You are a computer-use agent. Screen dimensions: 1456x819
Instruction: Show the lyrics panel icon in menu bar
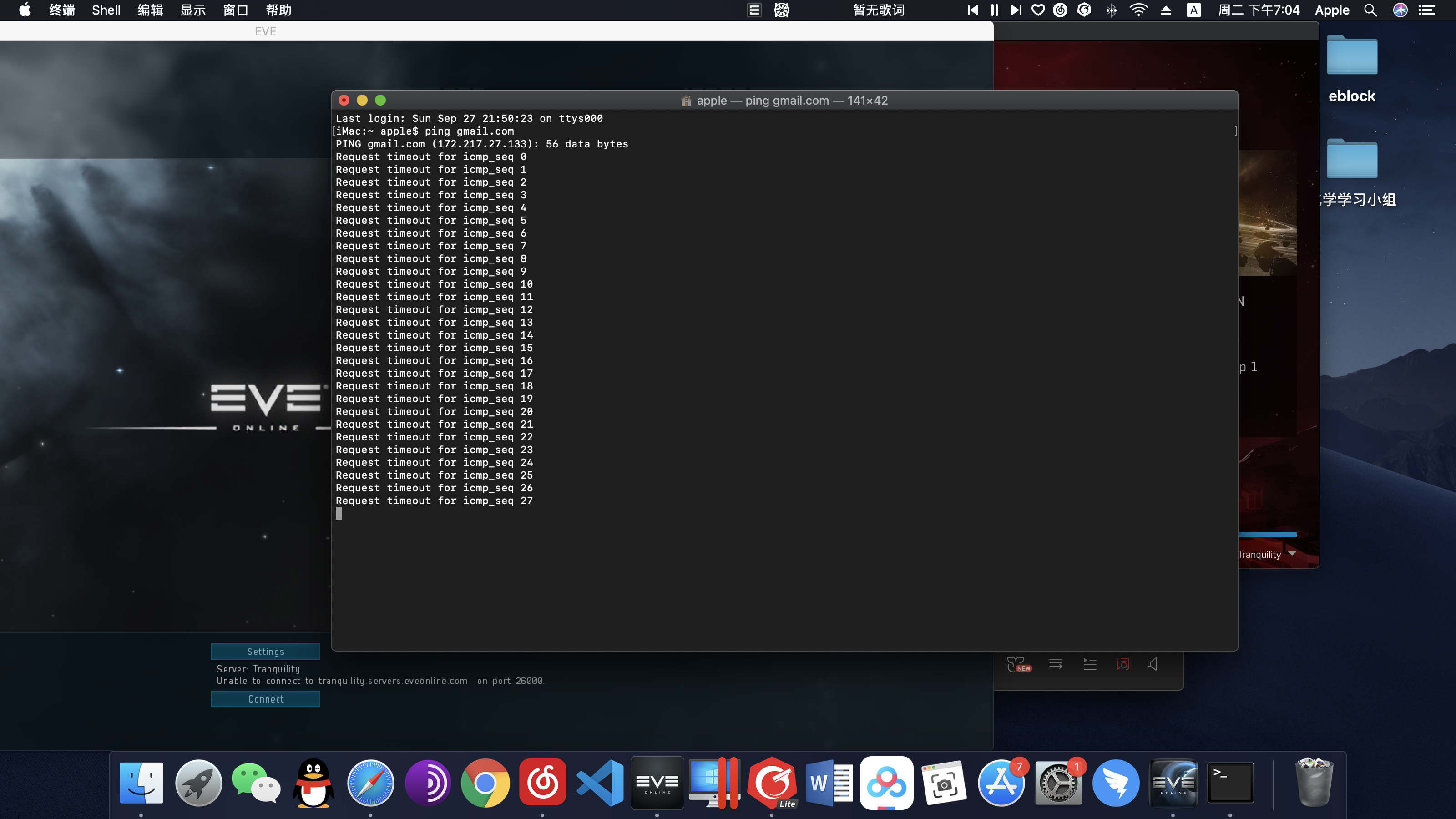coord(754,10)
